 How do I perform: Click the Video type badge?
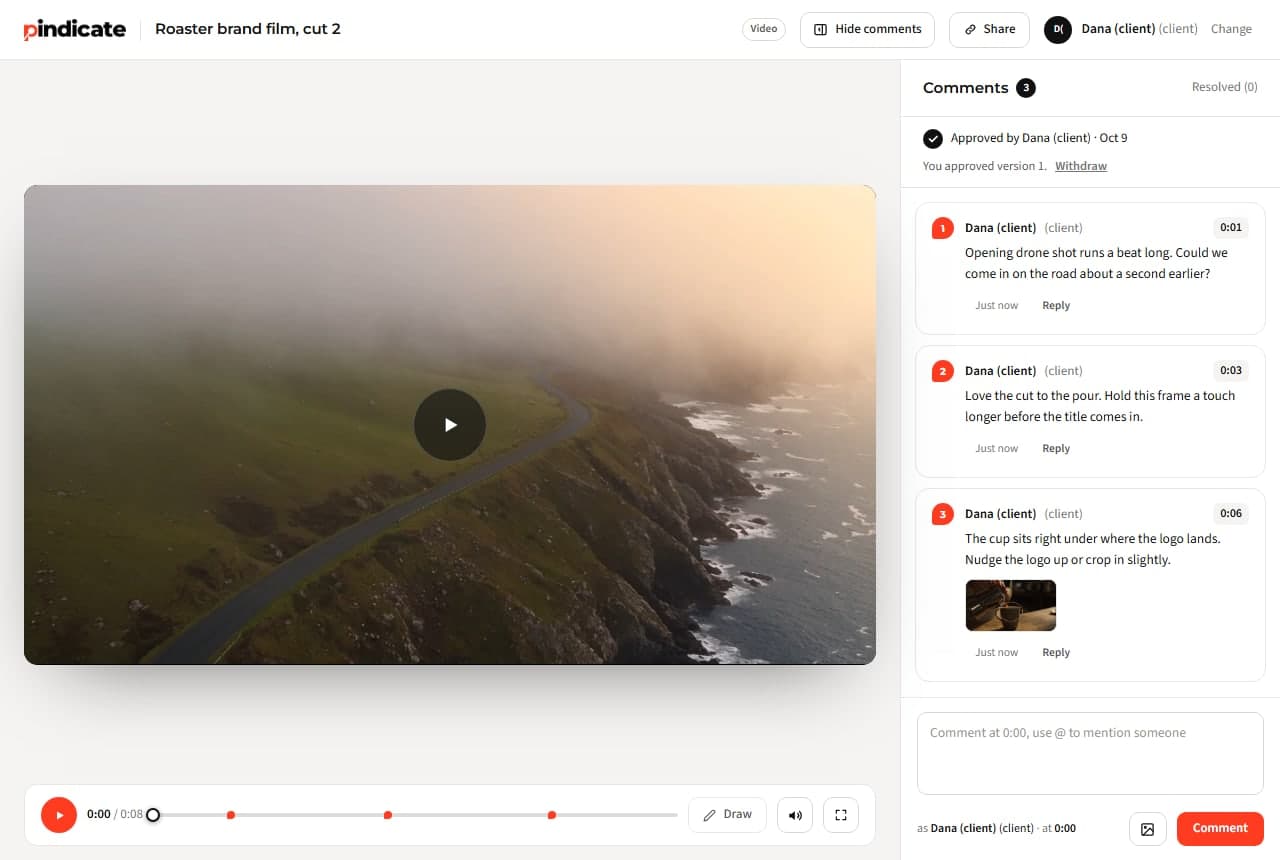(x=764, y=29)
